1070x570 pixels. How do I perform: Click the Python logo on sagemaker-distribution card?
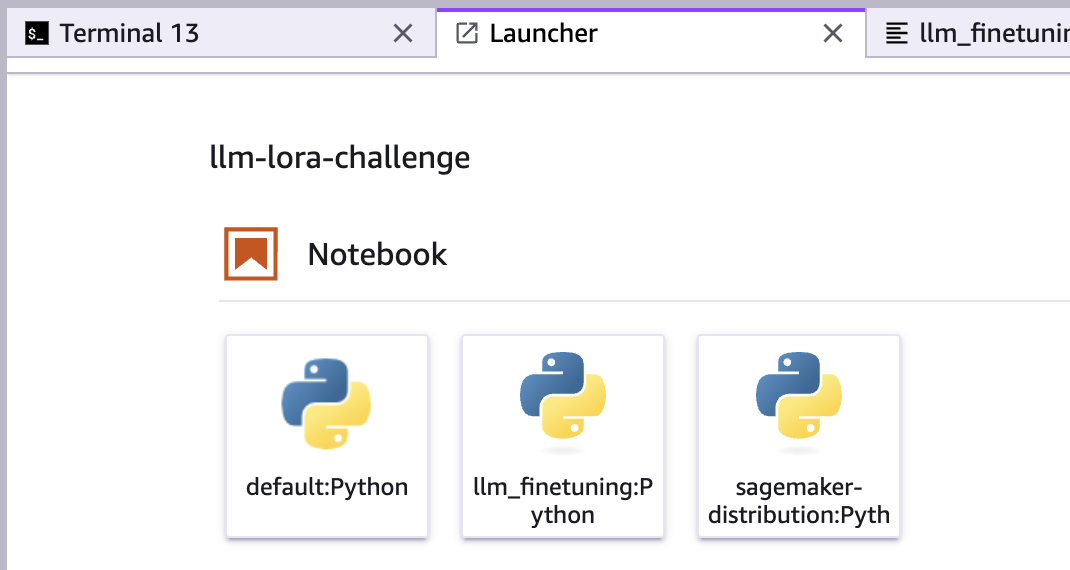798,395
